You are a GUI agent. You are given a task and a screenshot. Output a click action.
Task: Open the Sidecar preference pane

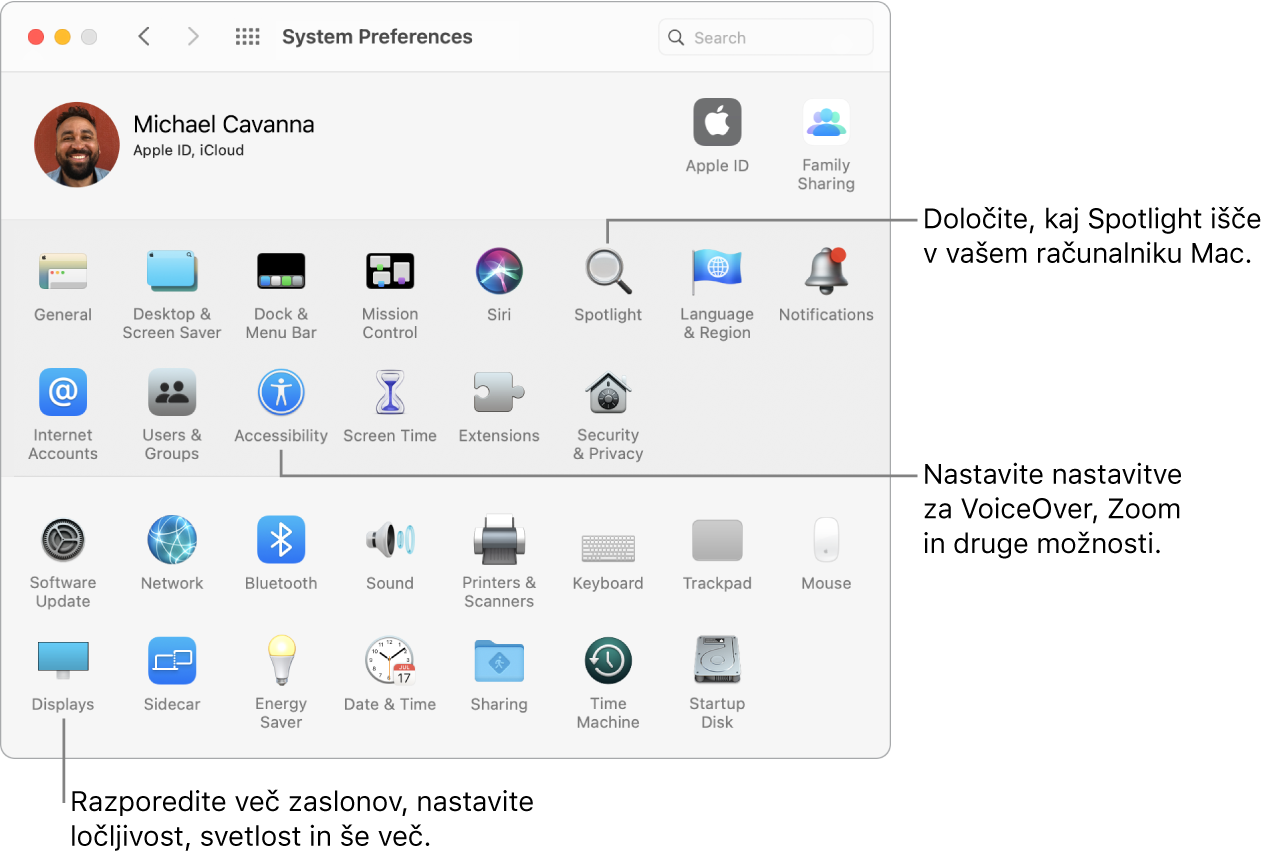coord(172,661)
